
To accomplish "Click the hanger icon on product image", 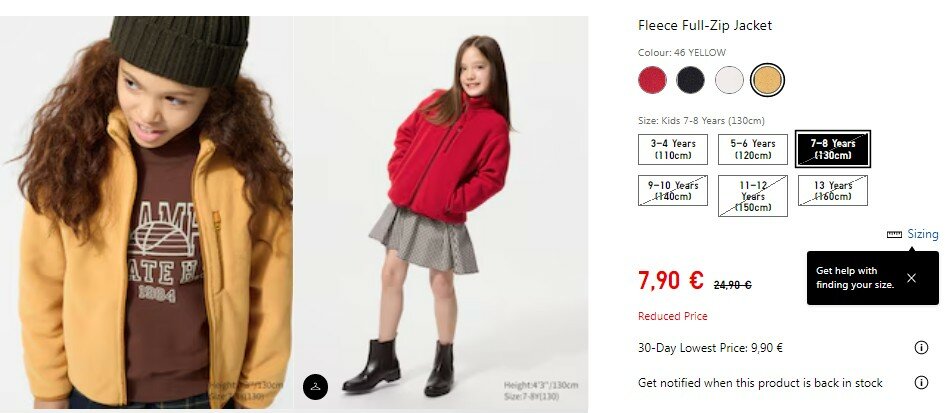I will point(315,387).
